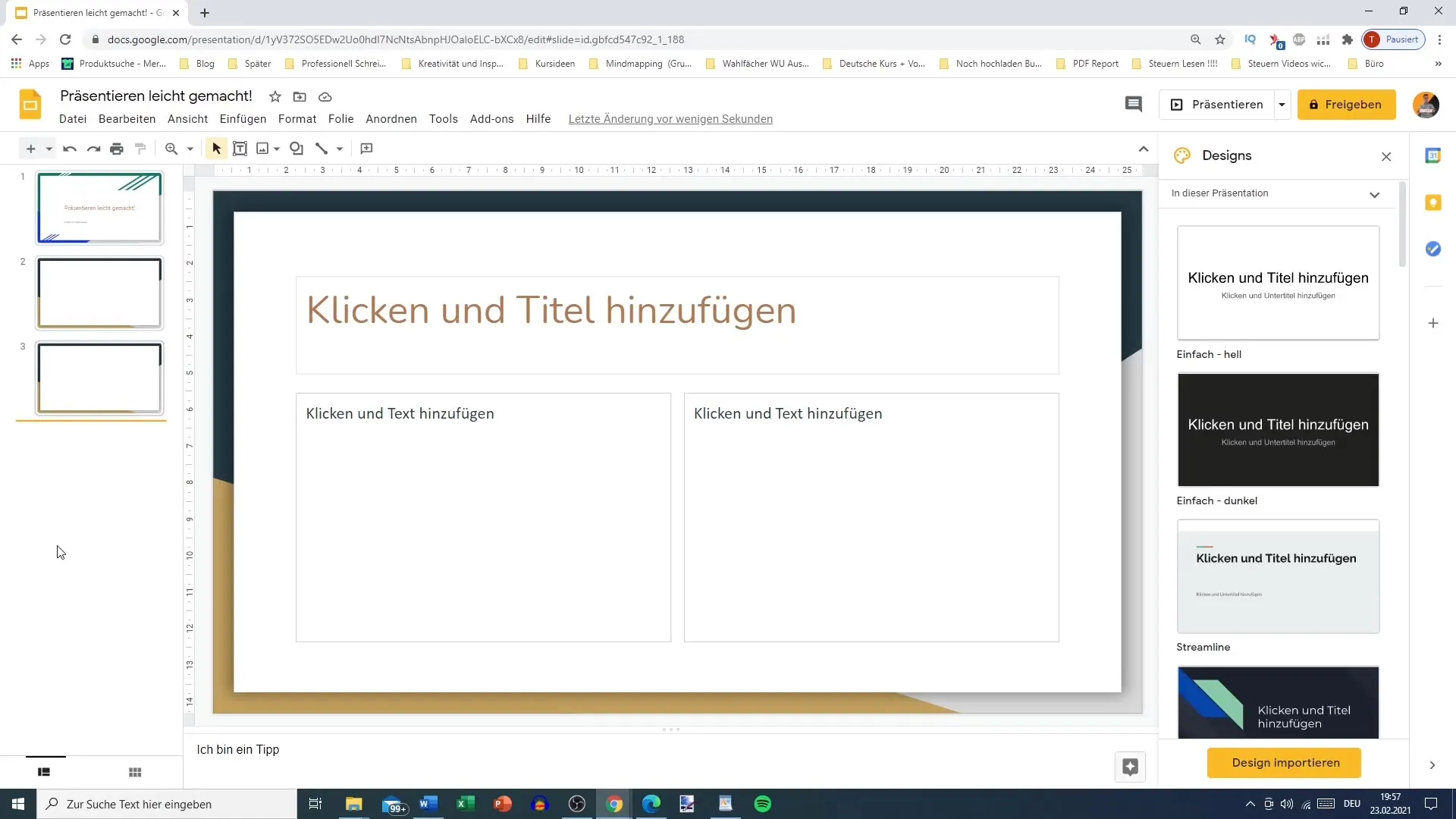Open the Tools menu
Image resolution: width=1456 pixels, height=819 pixels.
point(443,119)
